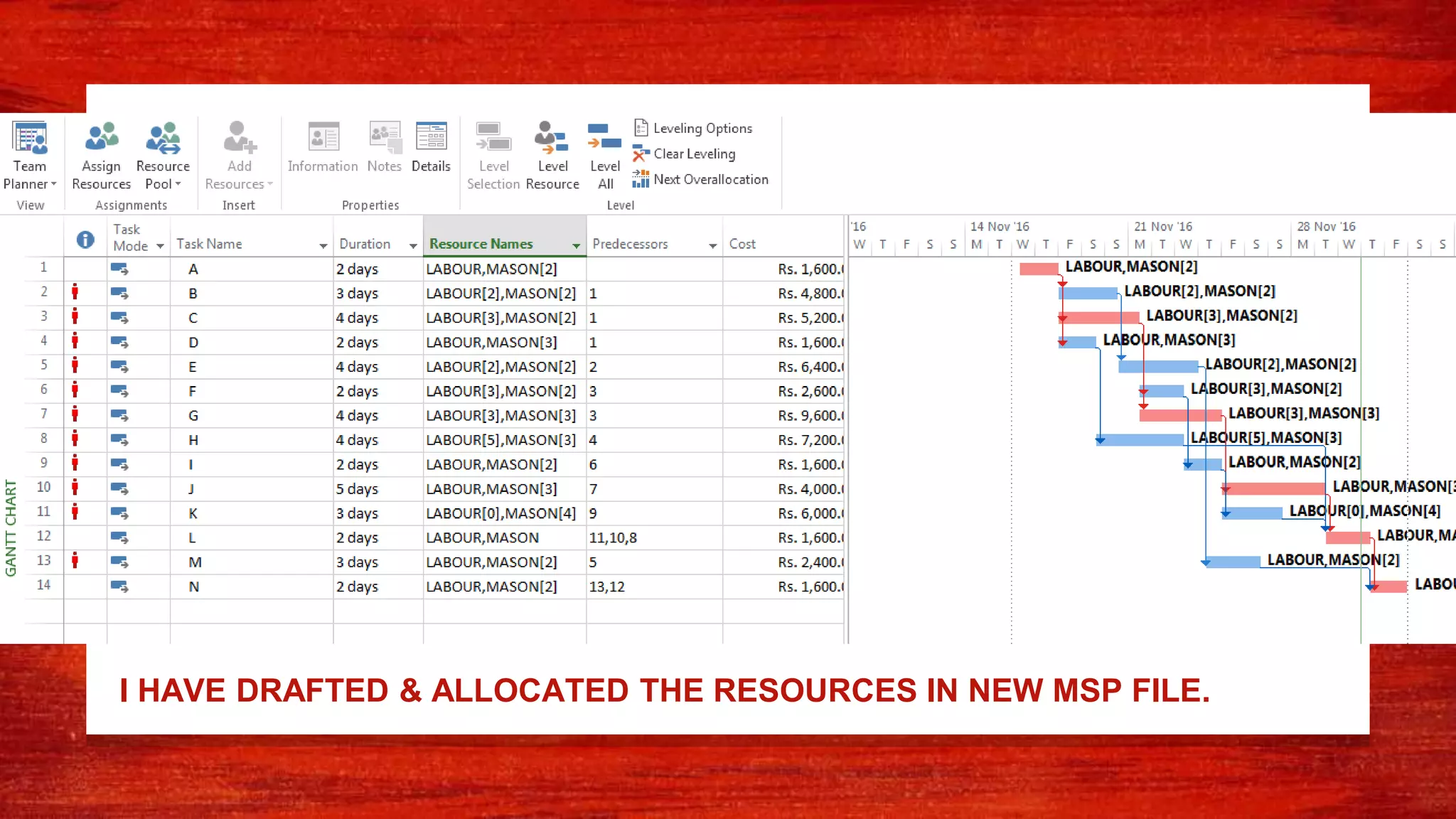Click the Assign Resources icon

(x=102, y=137)
